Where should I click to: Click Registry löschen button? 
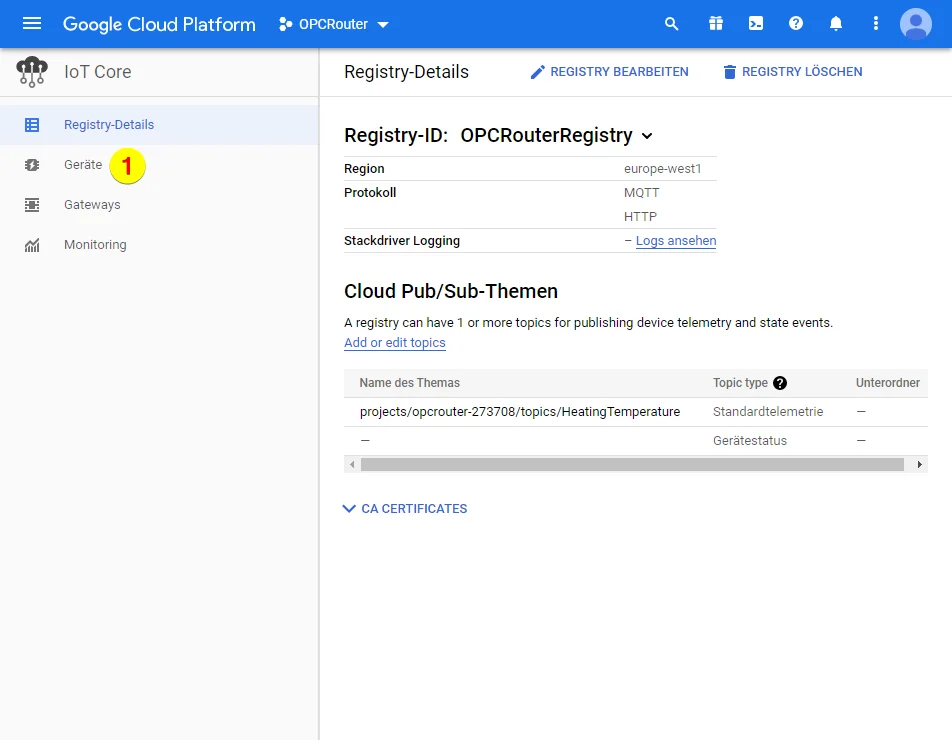[792, 72]
